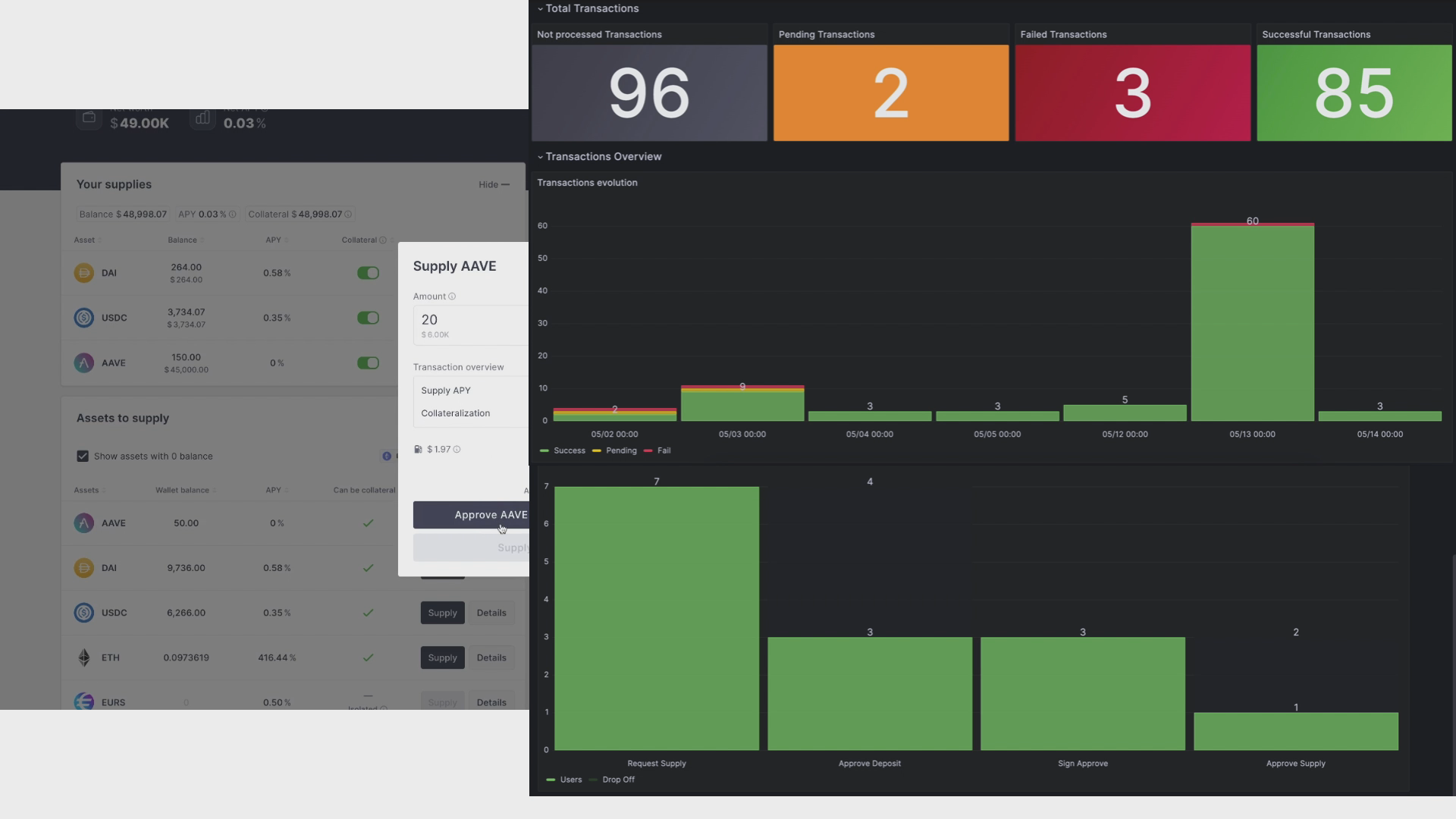The width and height of the screenshot is (1456, 819).
Task: Click Supply button in USDC row
Action: click(442, 613)
